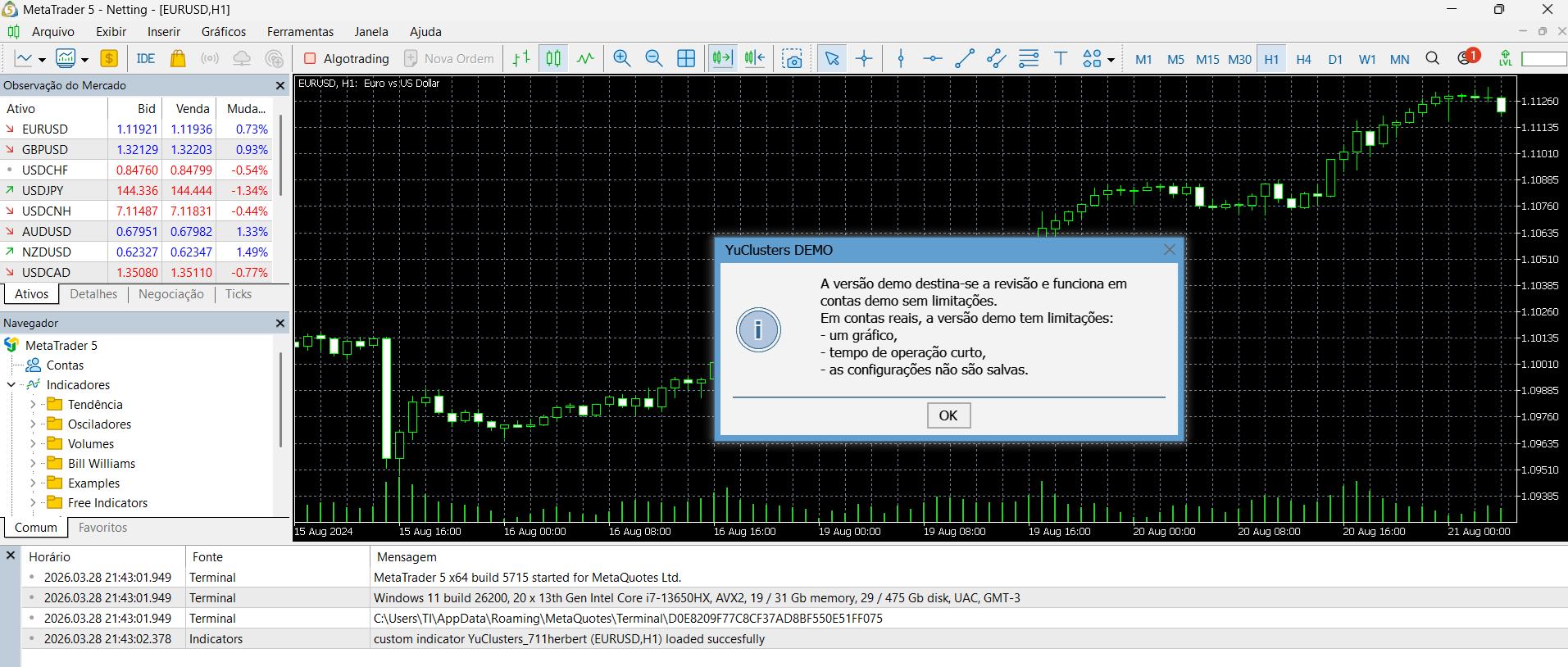The image size is (1568, 667).
Task: Switch to the Favoritos tab
Action: tap(102, 528)
